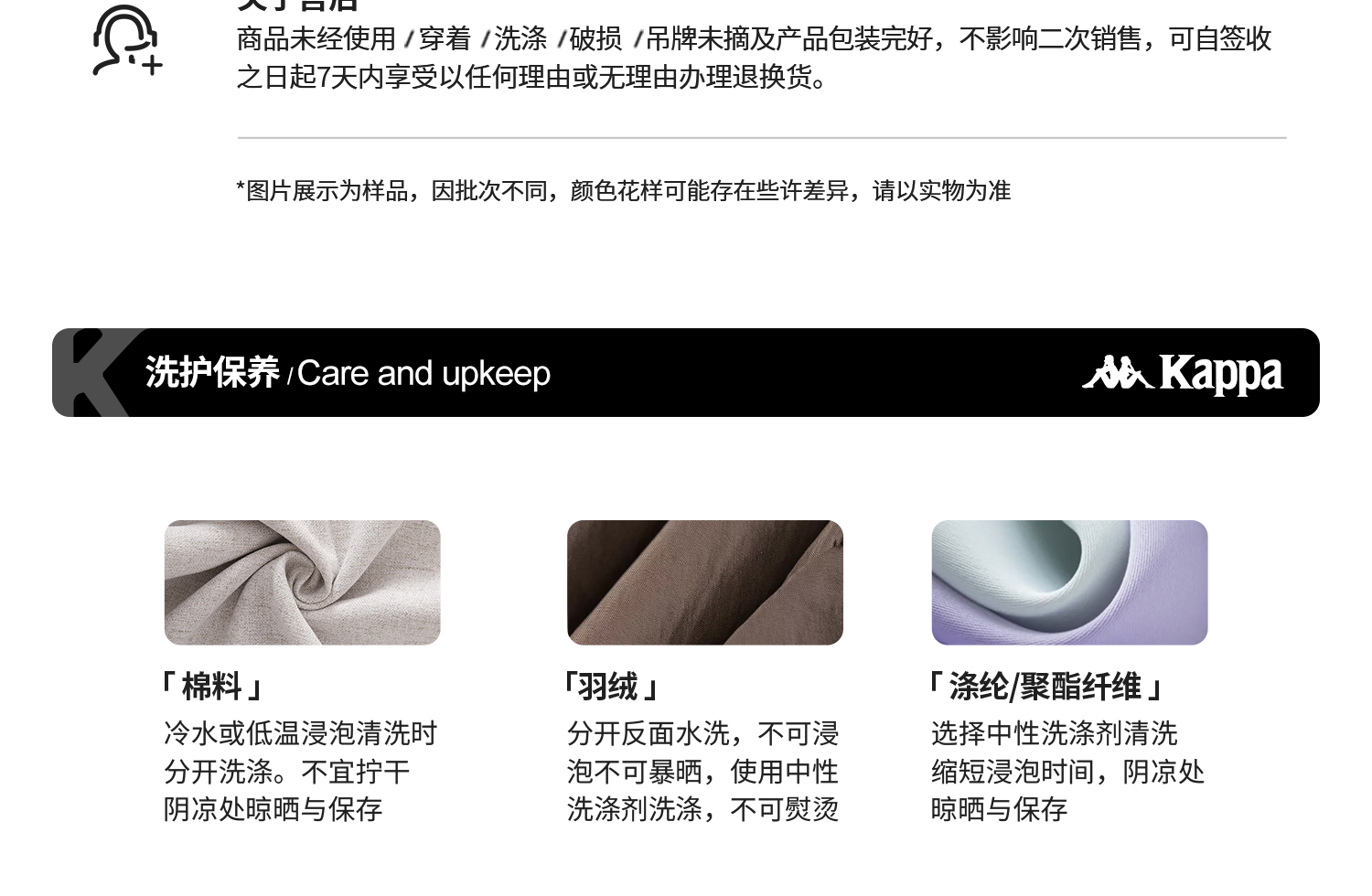Open the cotton fabric swatch image
Image resolution: width=1372 pixels, height=896 pixels.
[x=302, y=582]
